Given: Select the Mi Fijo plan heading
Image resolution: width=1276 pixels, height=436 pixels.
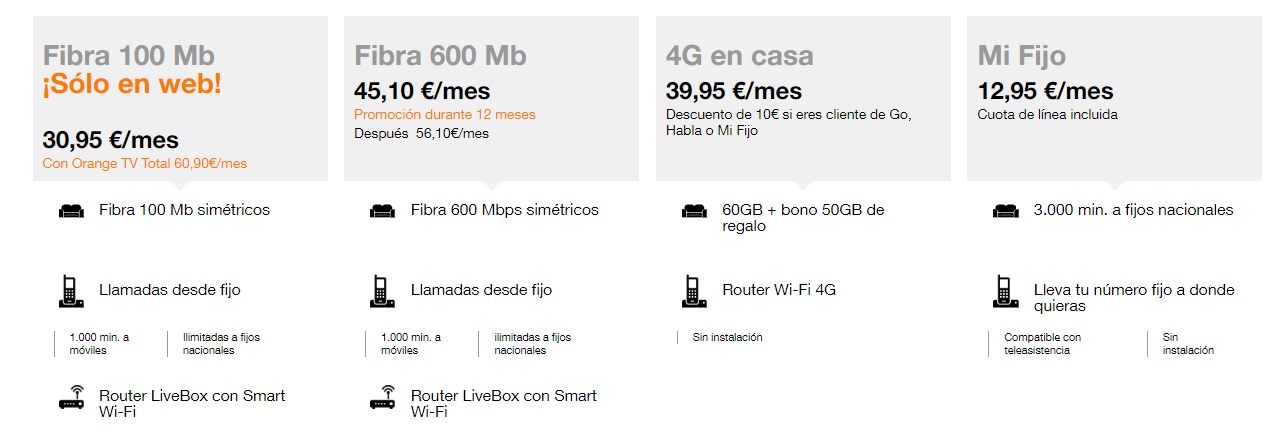Looking at the screenshot, I should click(1021, 55).
